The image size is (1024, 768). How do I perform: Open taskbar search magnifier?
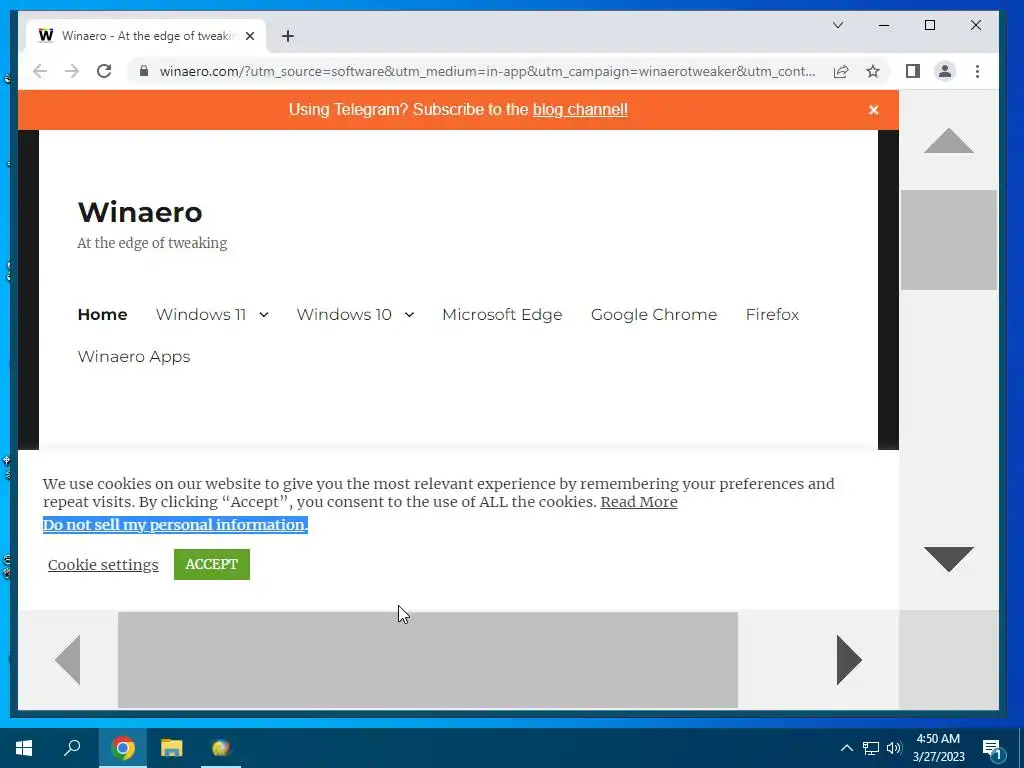[x=72, y=748]
